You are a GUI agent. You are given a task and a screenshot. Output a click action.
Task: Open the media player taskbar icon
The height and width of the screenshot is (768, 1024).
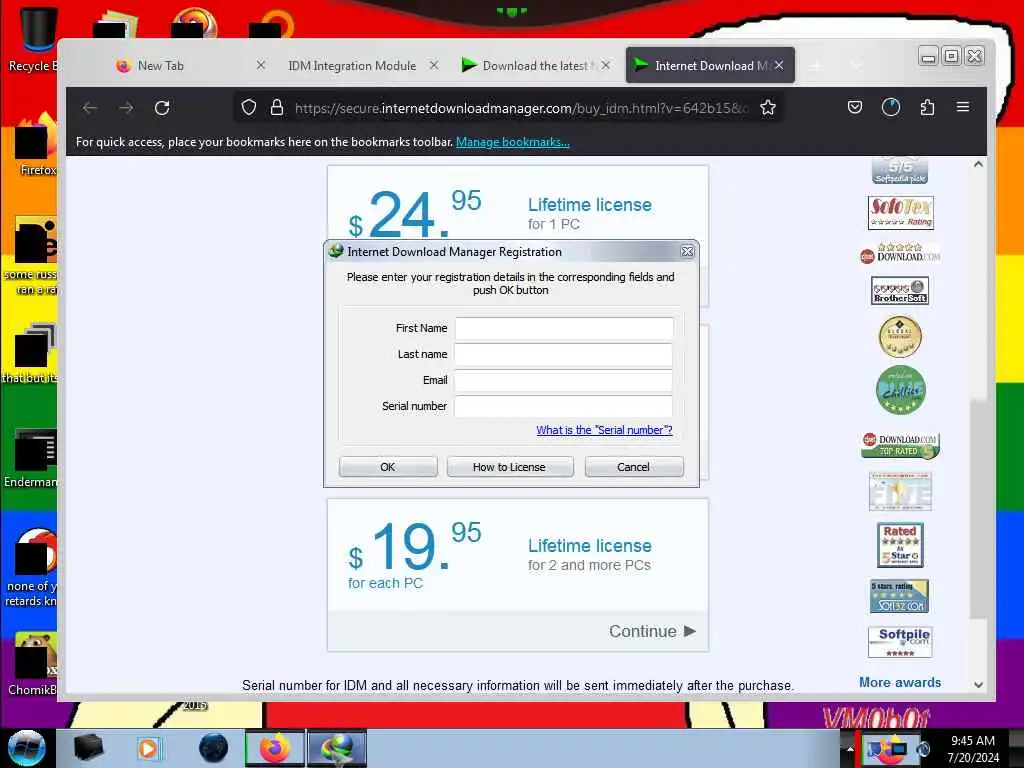148,748
